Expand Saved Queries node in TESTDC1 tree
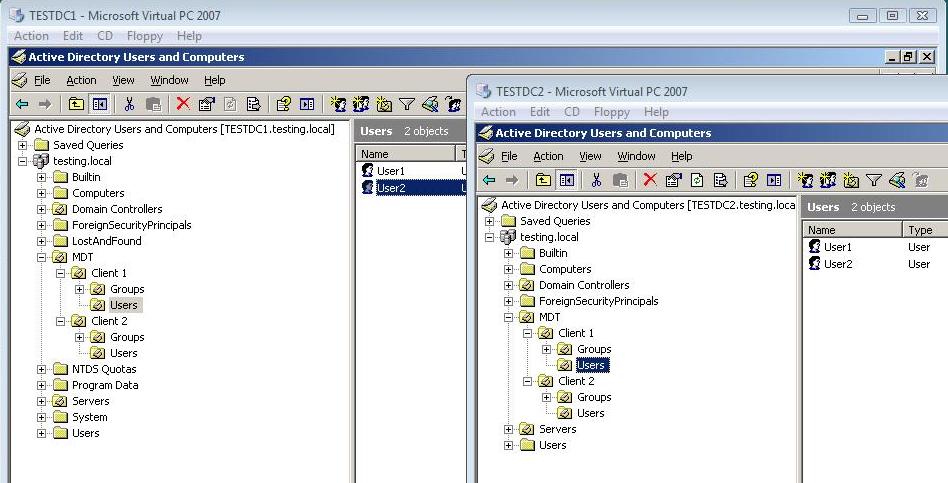The height and width of the screenshot is (483, 948). click(x=22, y=145)
